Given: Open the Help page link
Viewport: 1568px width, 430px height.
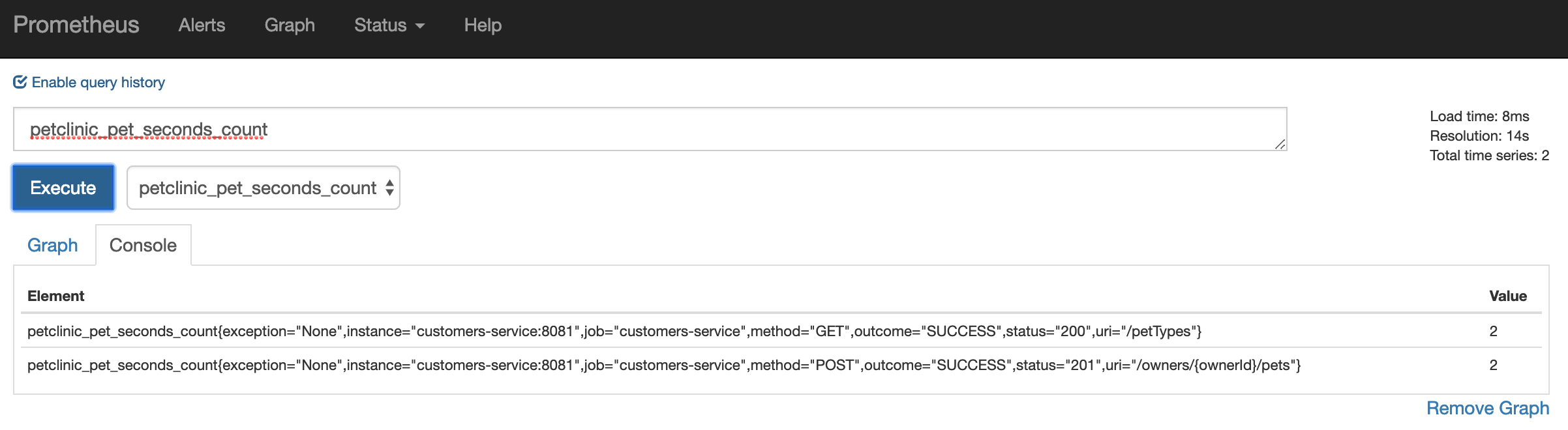Looking at the screenshot, I should (483, 25).
